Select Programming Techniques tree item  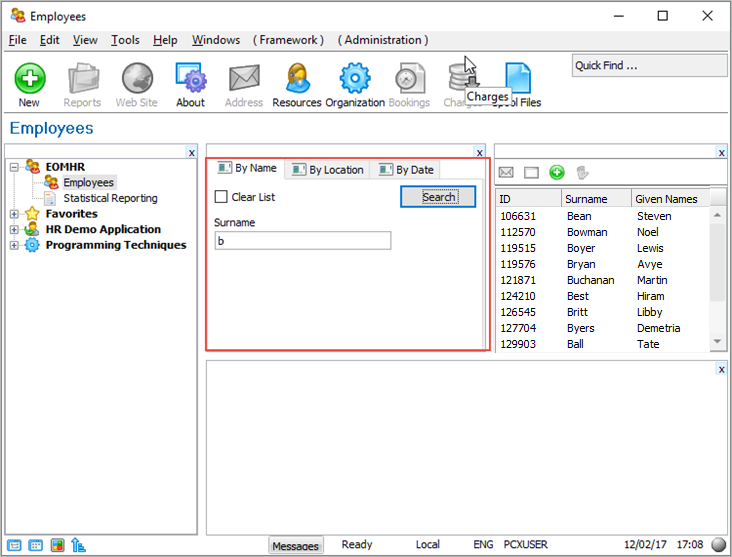point(116,245)
